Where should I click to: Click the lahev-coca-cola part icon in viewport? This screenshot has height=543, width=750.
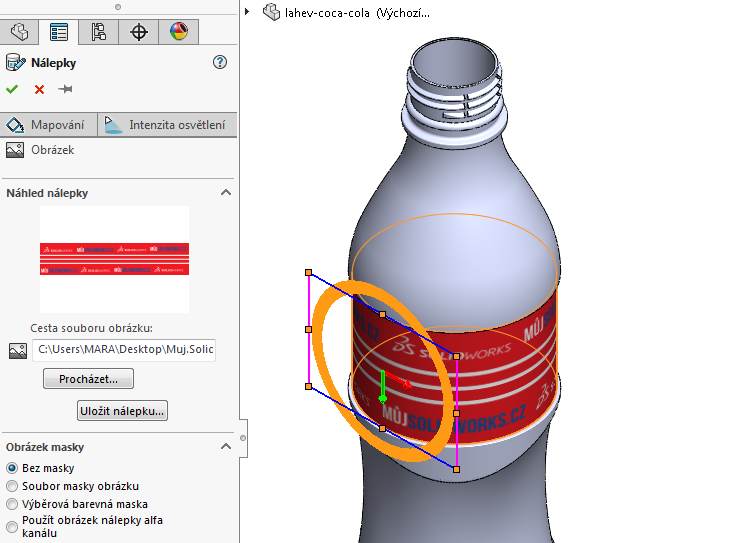tap(272, 12)
